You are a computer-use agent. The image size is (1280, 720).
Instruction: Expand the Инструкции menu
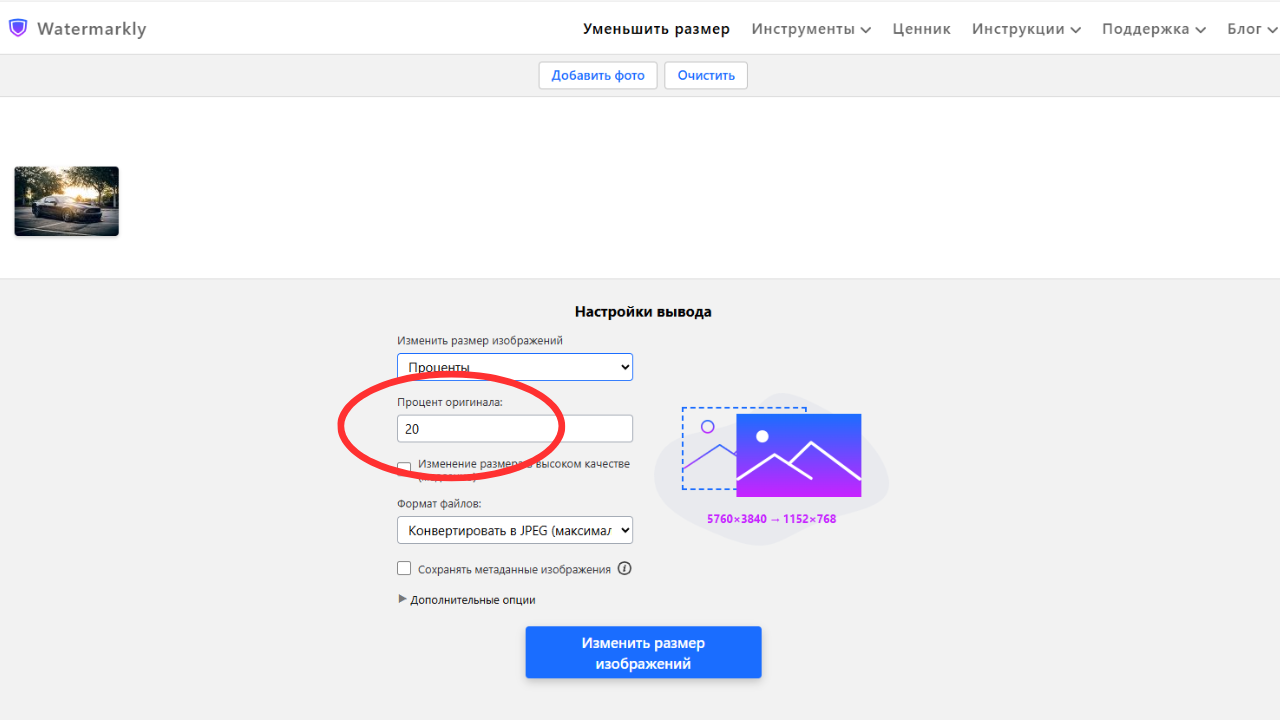1026,29
